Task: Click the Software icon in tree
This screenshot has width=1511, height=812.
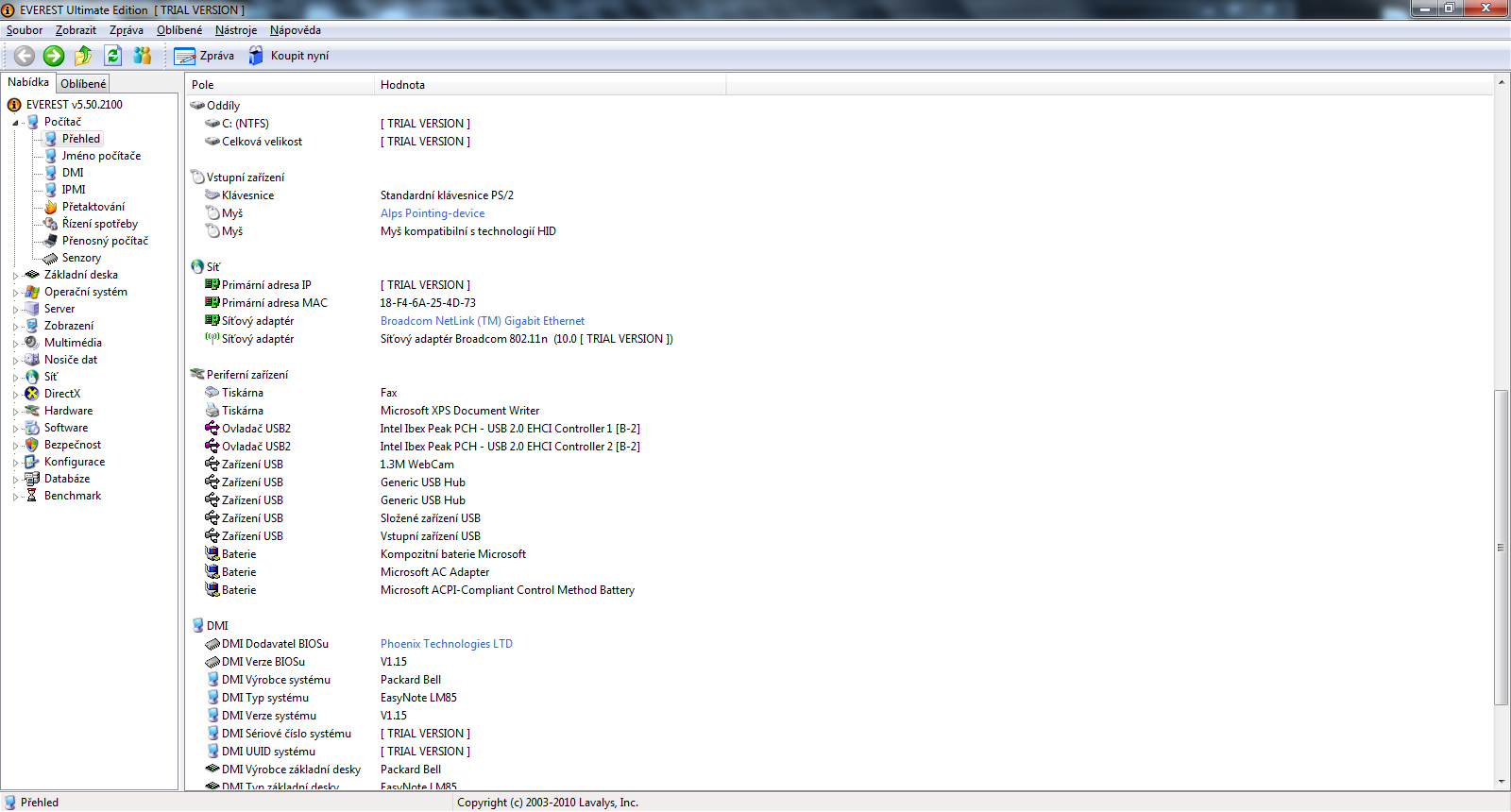Action: (32, 428)
